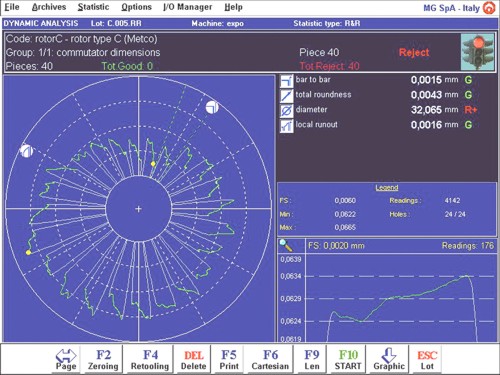Click the Legend link heading
The image size is (500, 375).
(387, 188)
